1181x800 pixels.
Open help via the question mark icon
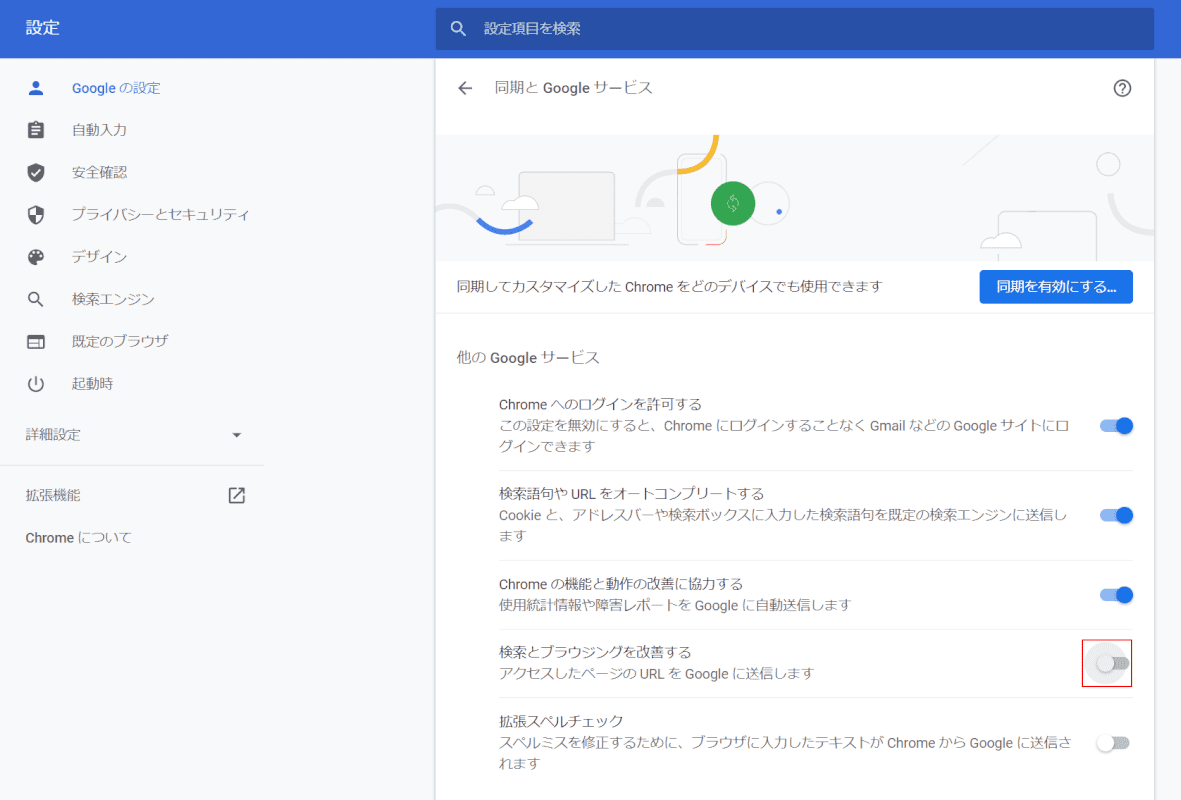click(x=1122, y=88)
